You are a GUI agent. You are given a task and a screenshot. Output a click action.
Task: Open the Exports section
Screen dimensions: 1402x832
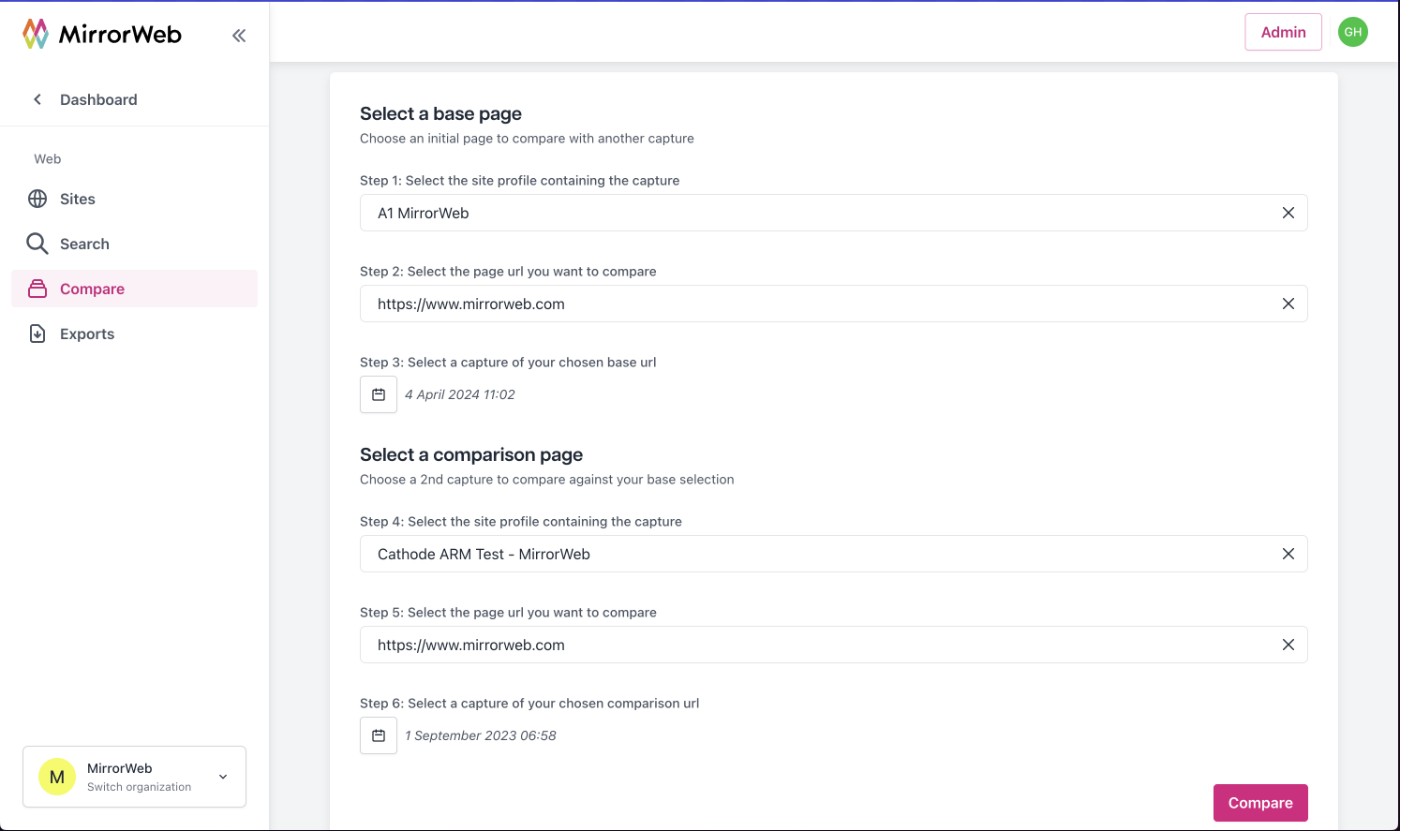[134, 333]
